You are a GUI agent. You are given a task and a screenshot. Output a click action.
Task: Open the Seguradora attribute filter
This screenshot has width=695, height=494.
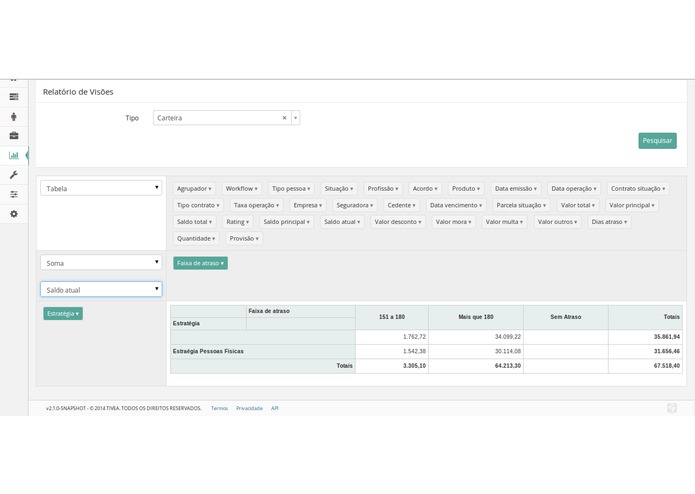pos(355,205)
